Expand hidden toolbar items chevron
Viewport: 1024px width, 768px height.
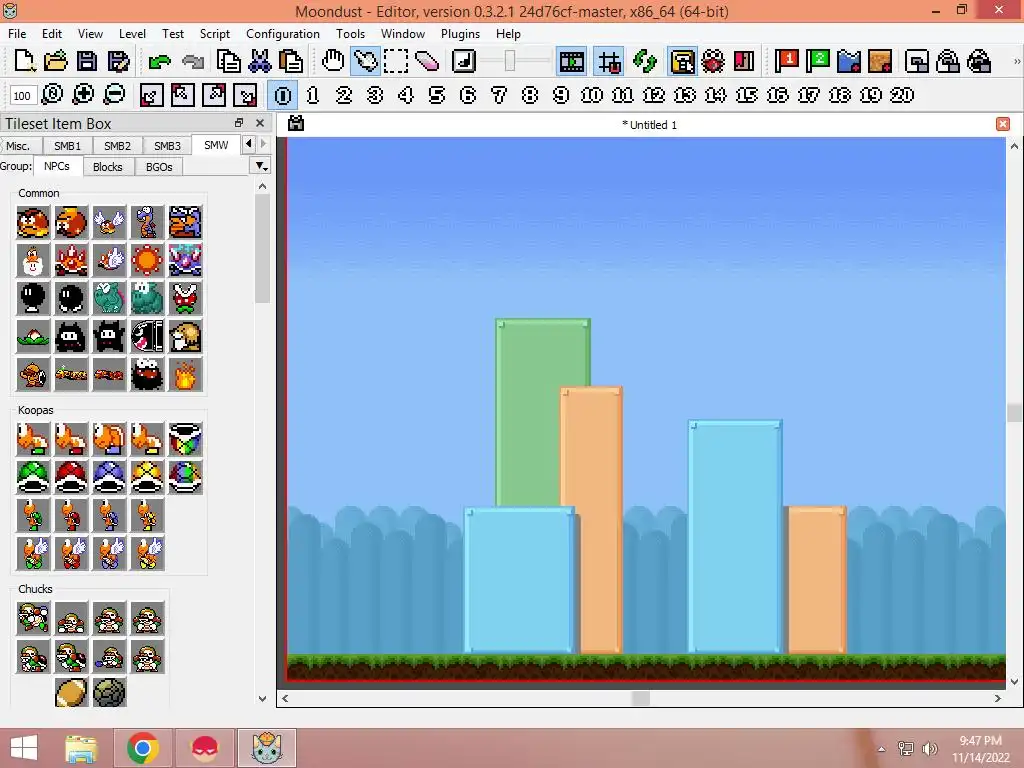pos(1016,61)
